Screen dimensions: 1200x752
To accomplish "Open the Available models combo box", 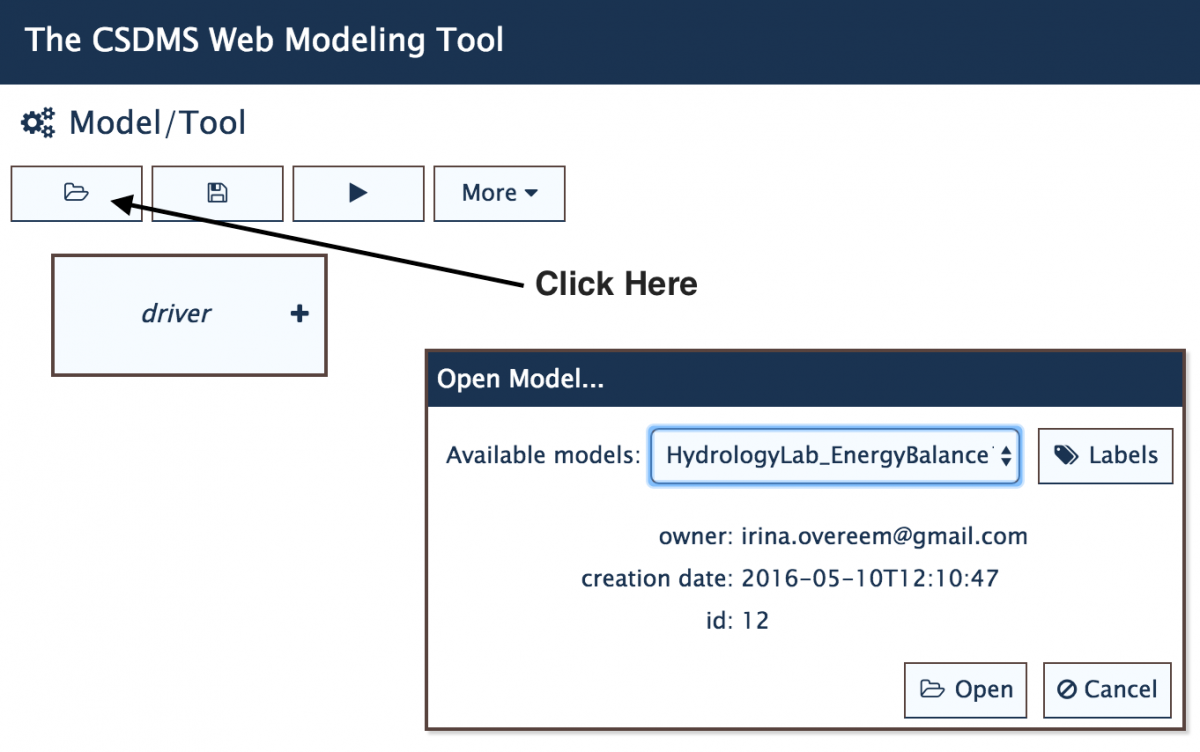I will [835, 456].
